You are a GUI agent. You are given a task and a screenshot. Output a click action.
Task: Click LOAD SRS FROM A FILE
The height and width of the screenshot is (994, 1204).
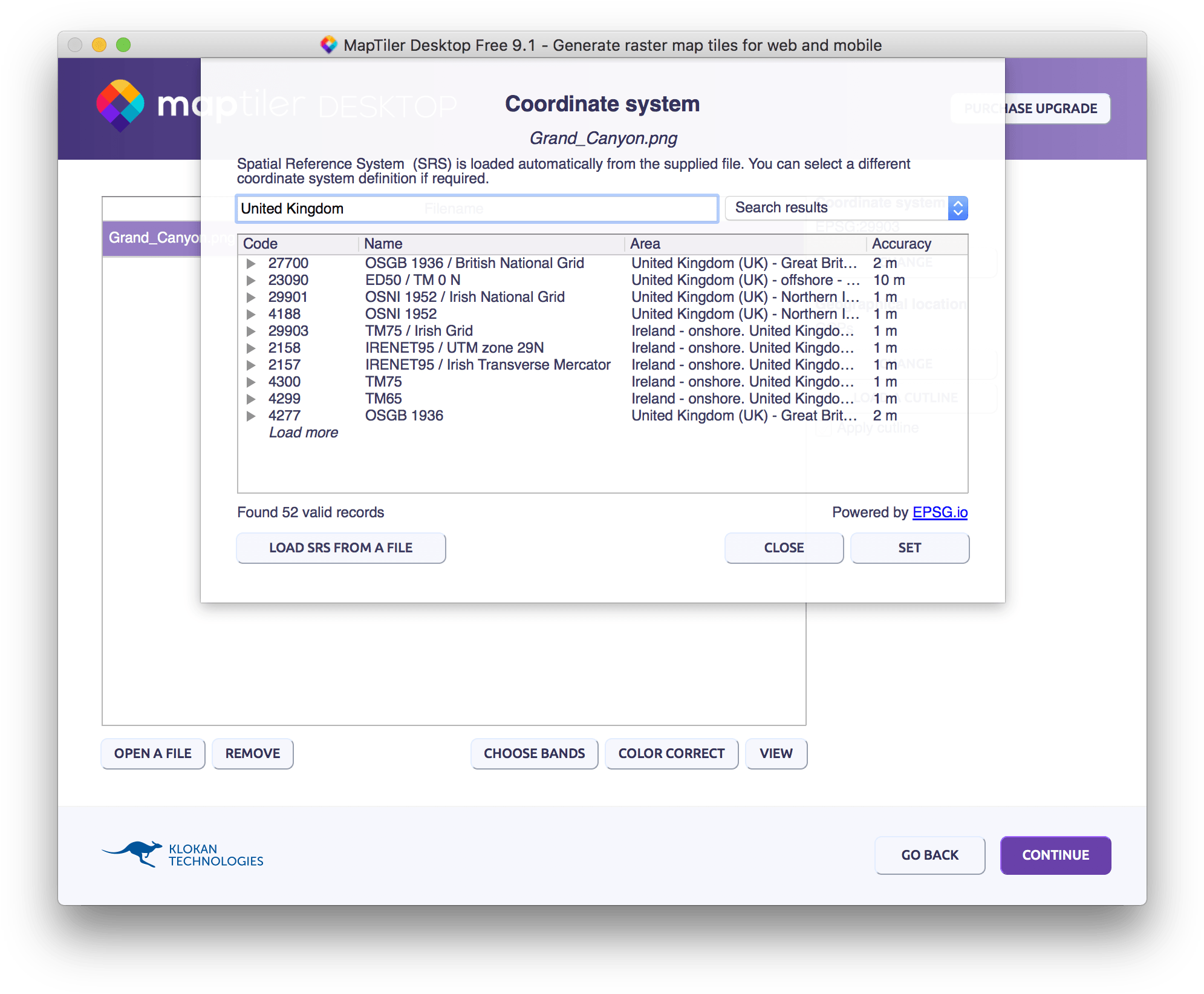[340, 548]
